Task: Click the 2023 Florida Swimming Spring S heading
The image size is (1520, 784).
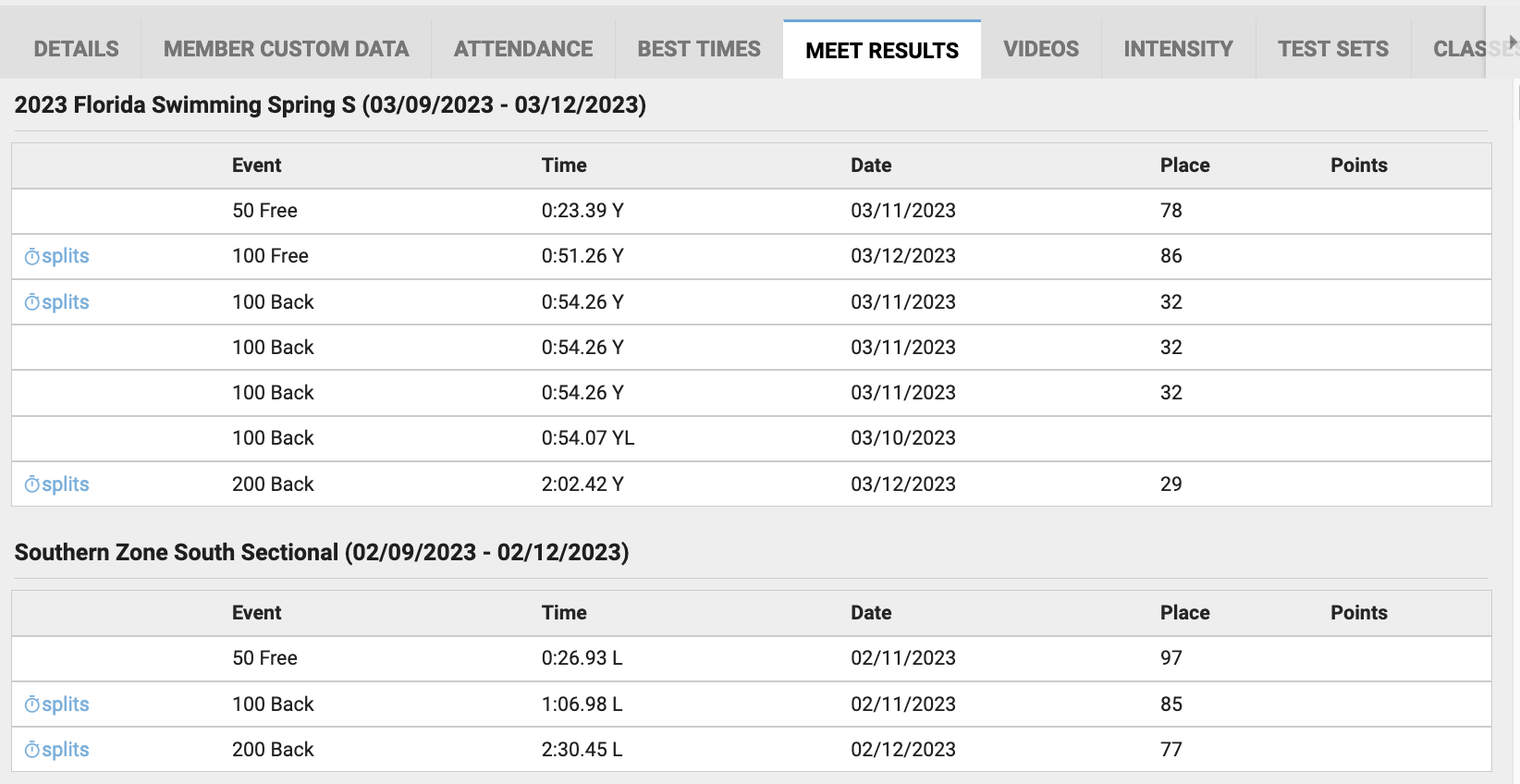Action: point(330,104)
